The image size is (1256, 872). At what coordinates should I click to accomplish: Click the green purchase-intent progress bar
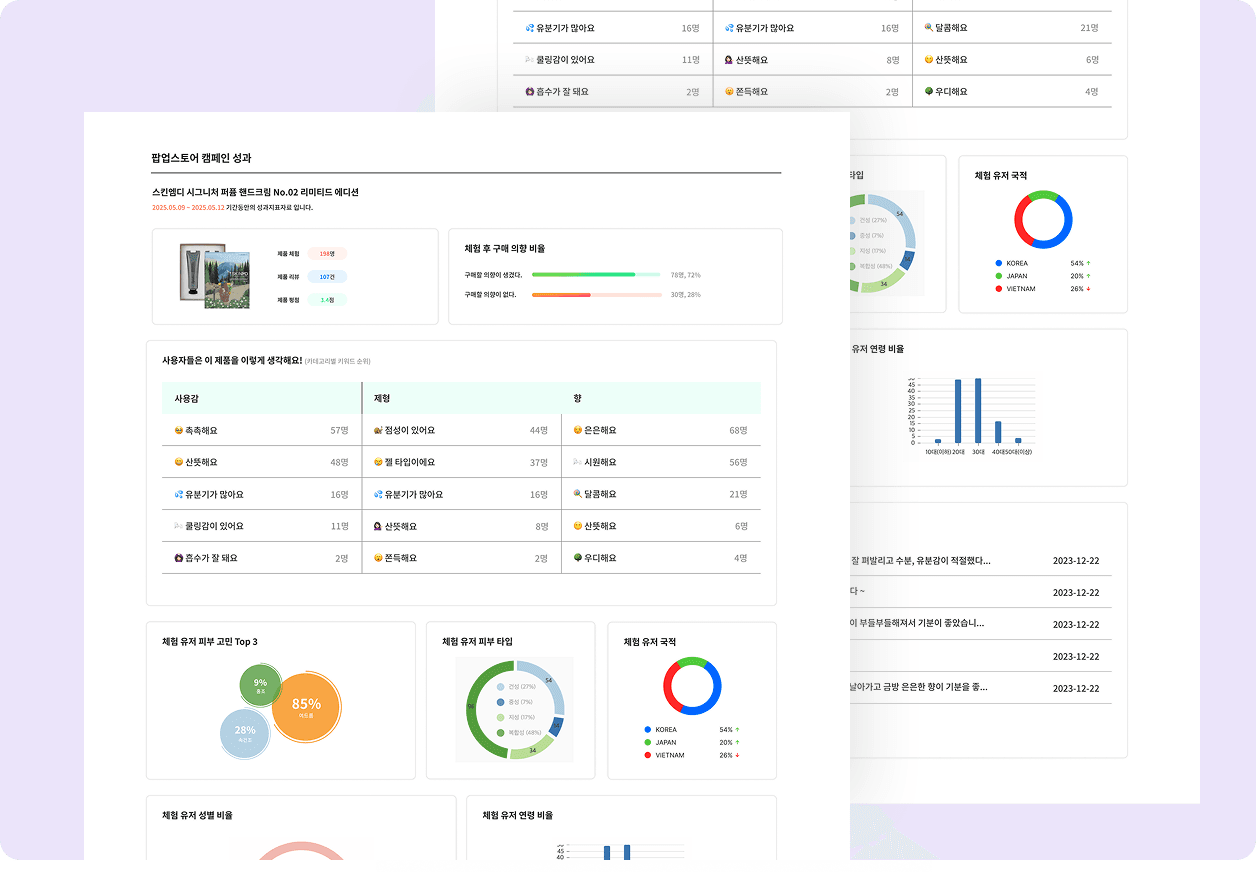pos(583,274)
